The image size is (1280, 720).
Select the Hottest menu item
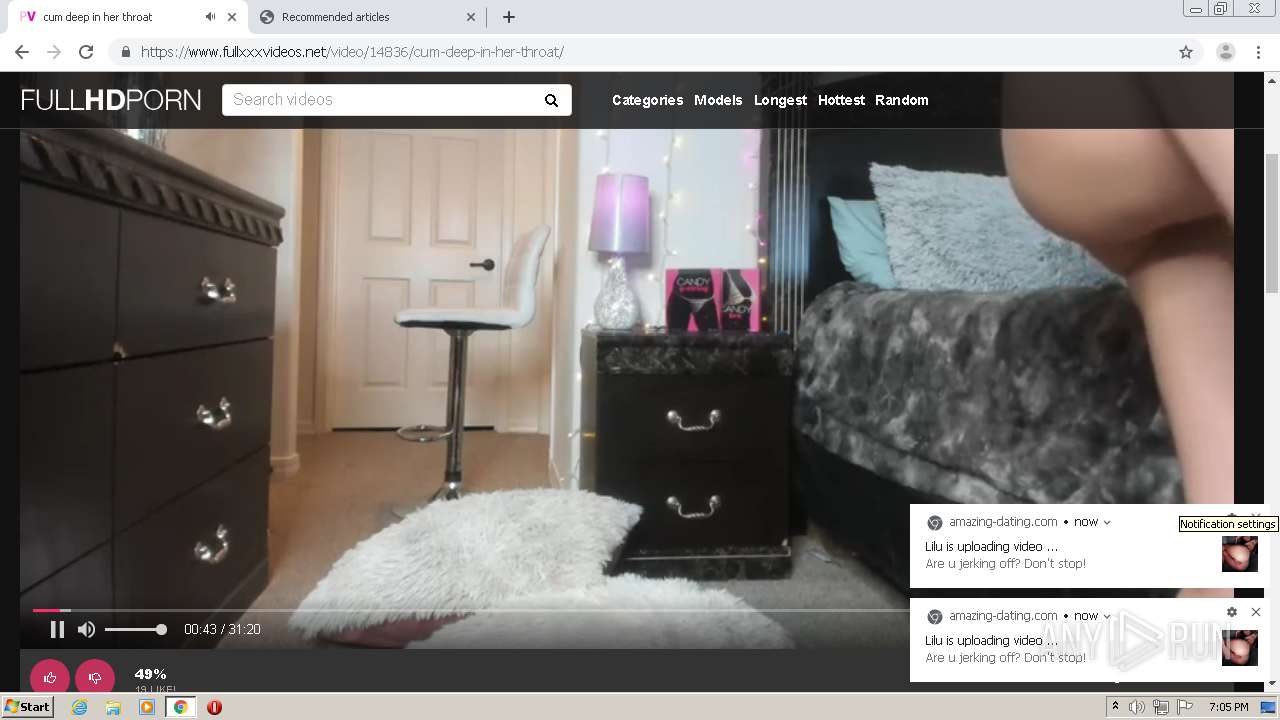841,100
